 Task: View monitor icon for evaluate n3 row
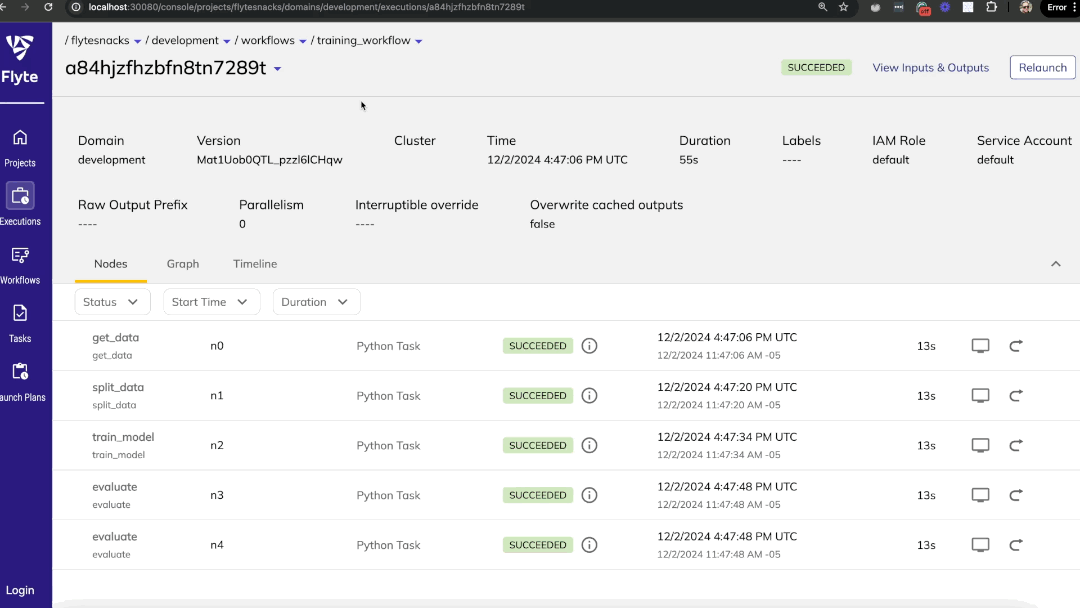(x=980, y=495)
